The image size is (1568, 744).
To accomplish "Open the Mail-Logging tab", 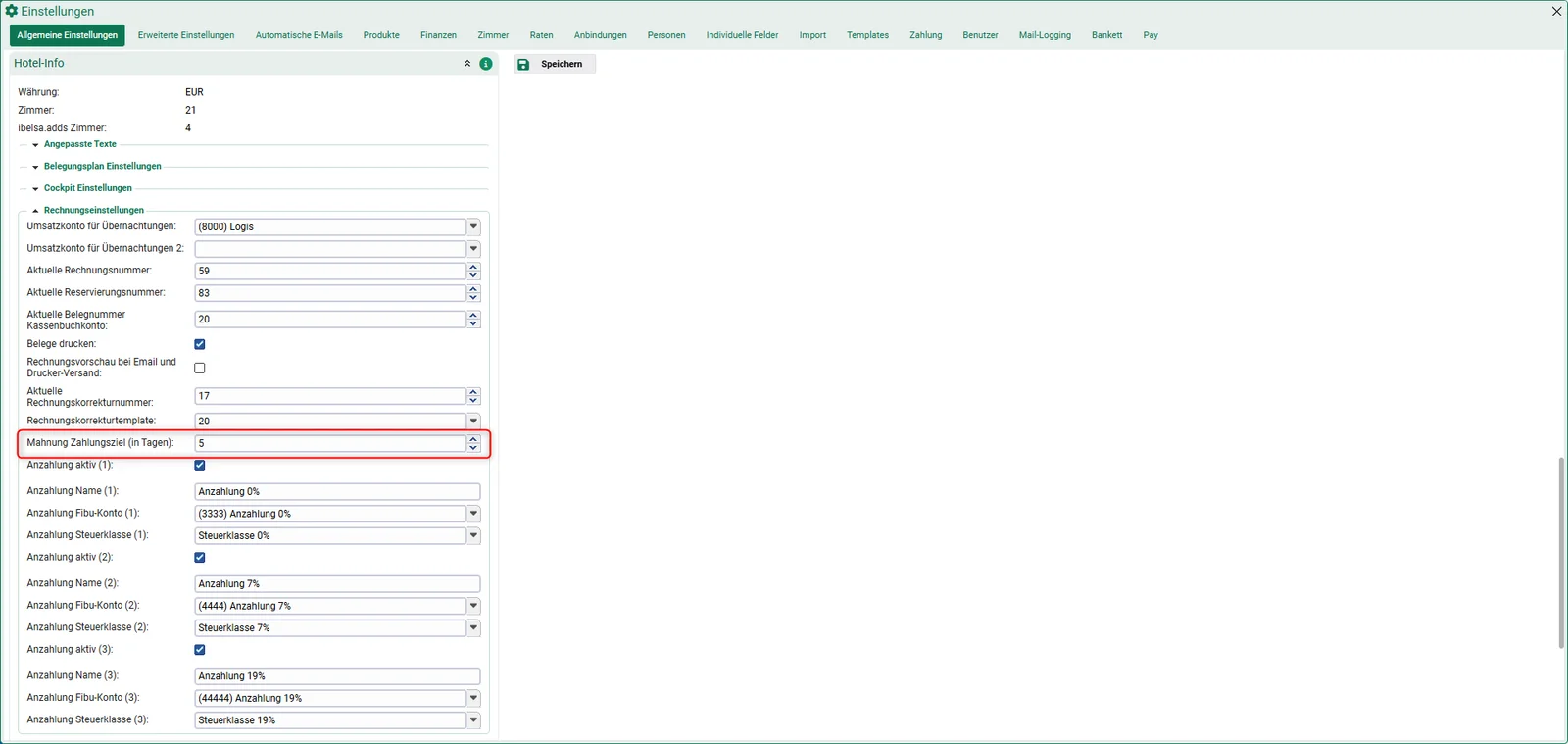I will pyautogui.click(x=1045, y=35).
